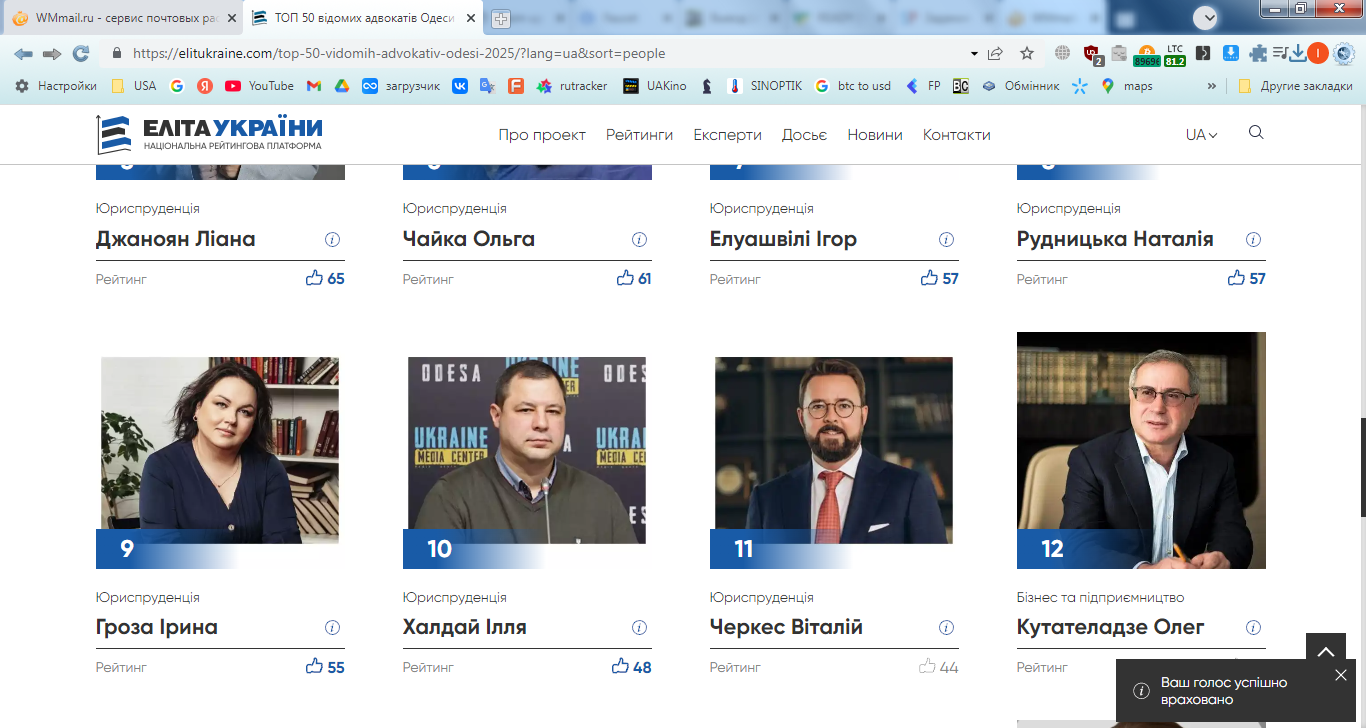Open Халдай Ілля profile link
This screenshot has width=1366, height=728.
coord(465,628)
